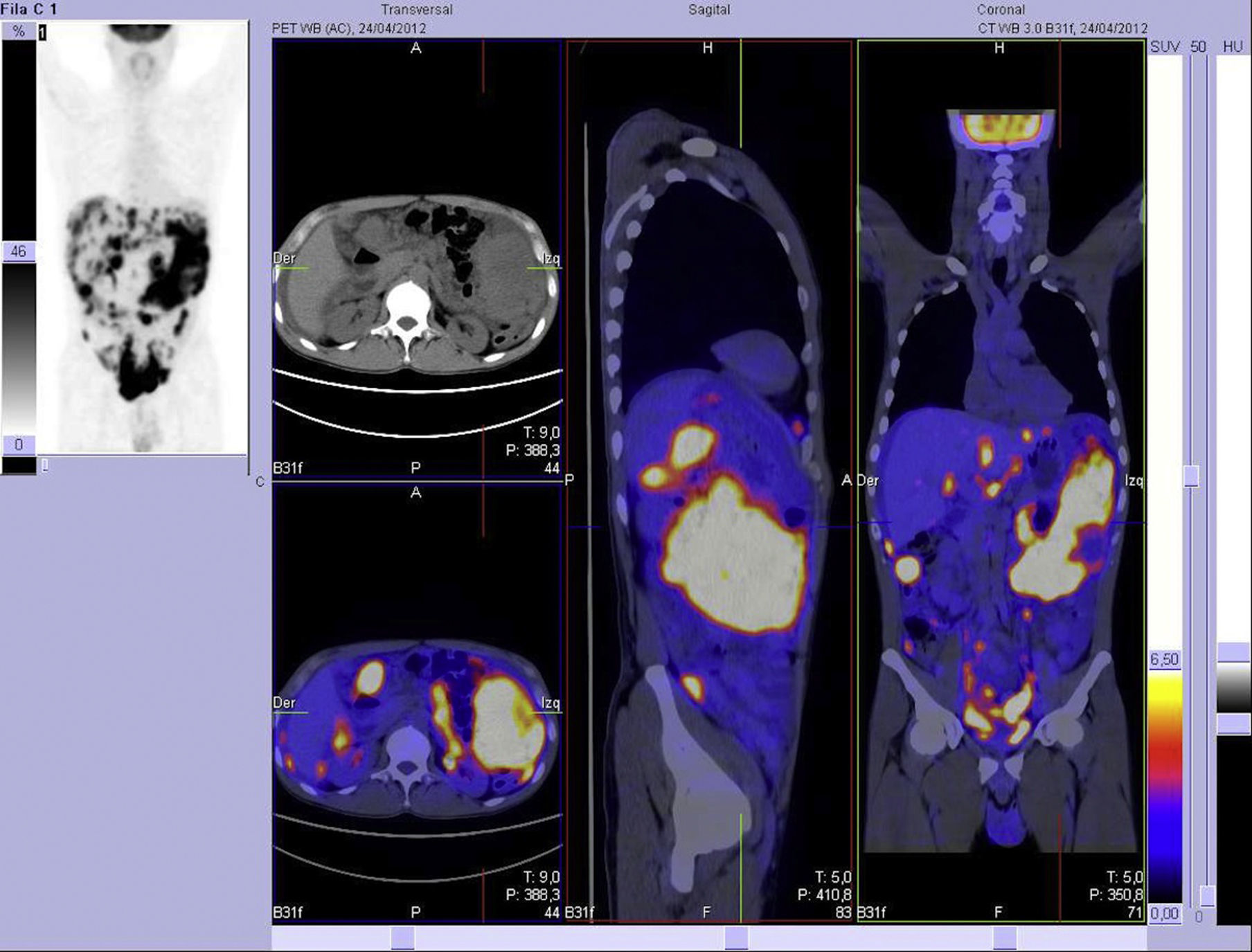
Task: Select the transversal CT image pane
Action: pos(416,277)
